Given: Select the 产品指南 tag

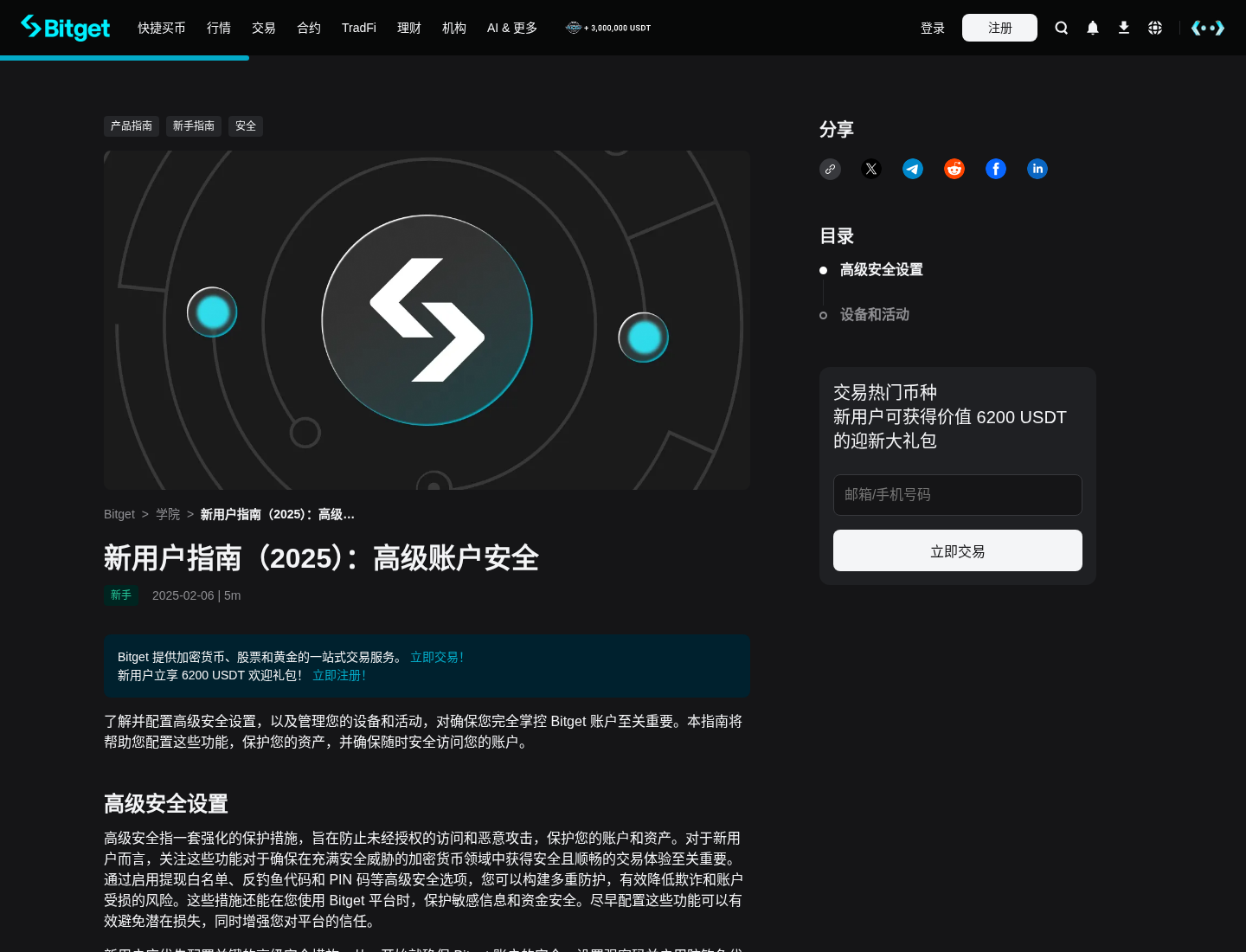Looking at the screenshot, I should tap(132, 126).
